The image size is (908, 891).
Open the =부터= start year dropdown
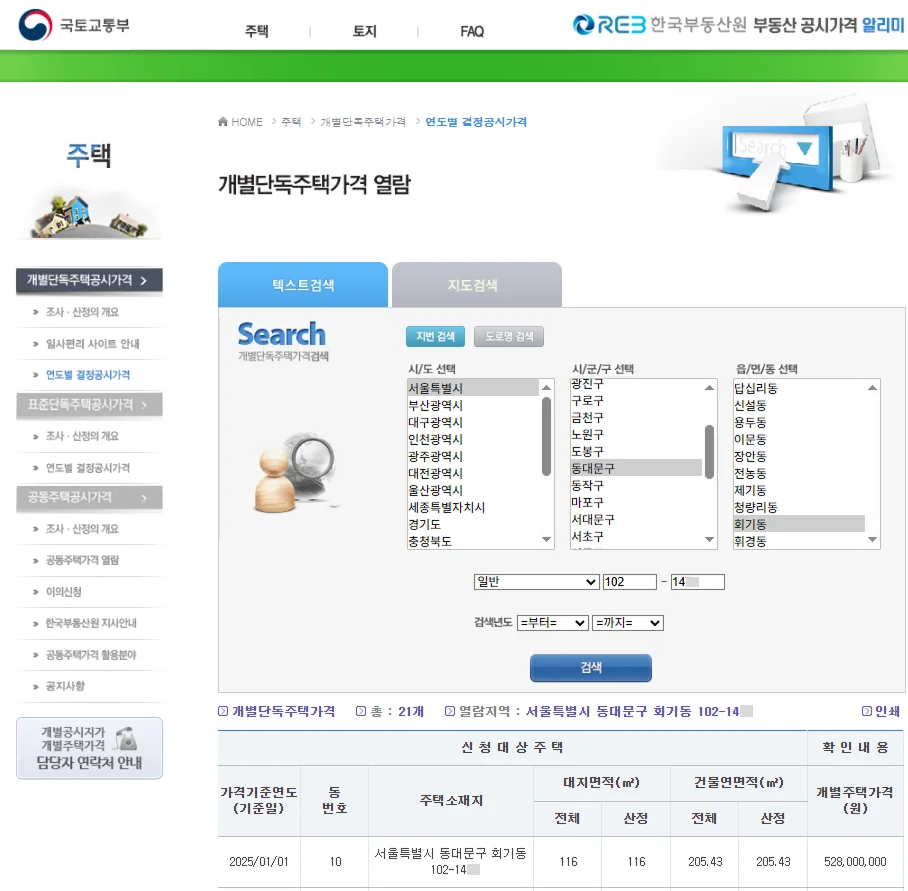[x=552, y=623]
